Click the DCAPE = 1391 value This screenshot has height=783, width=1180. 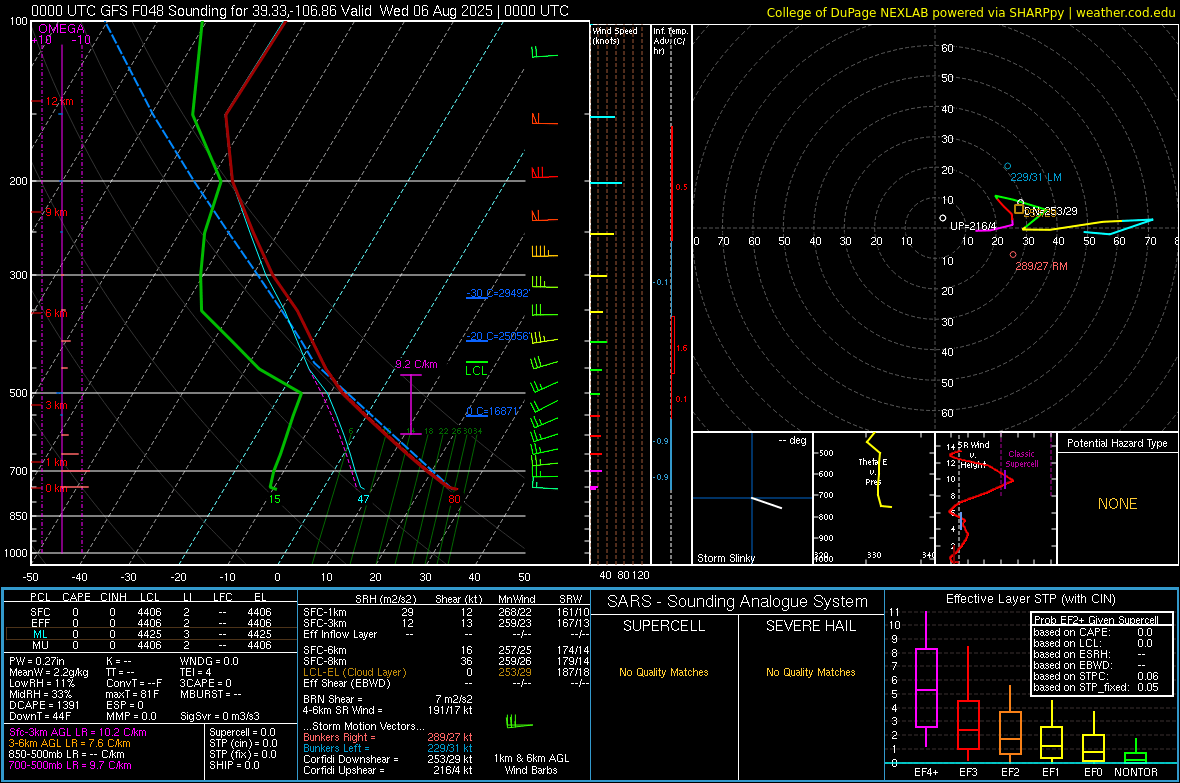(44, 705)
